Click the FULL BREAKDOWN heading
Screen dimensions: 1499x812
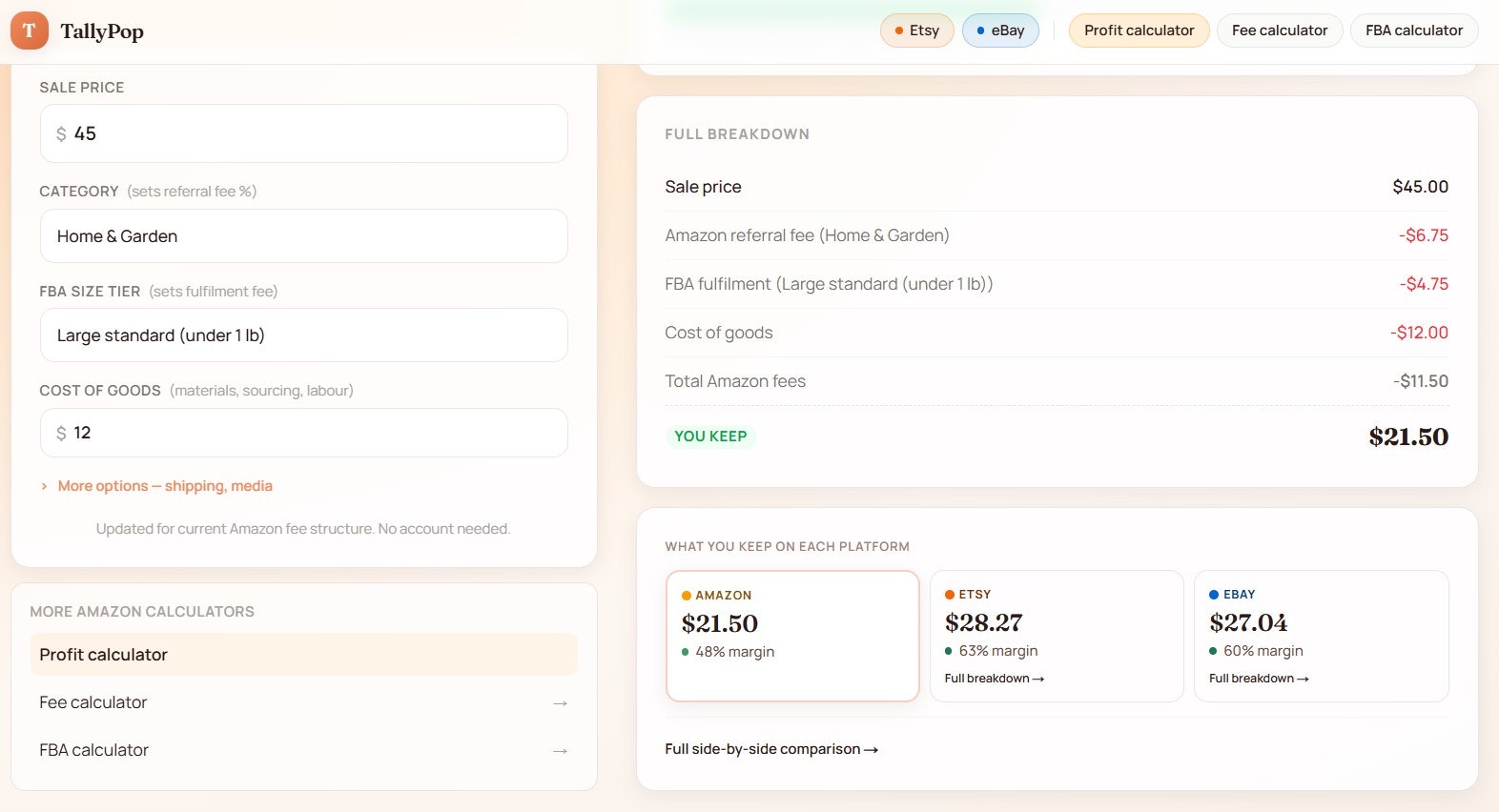pos(737,134)
